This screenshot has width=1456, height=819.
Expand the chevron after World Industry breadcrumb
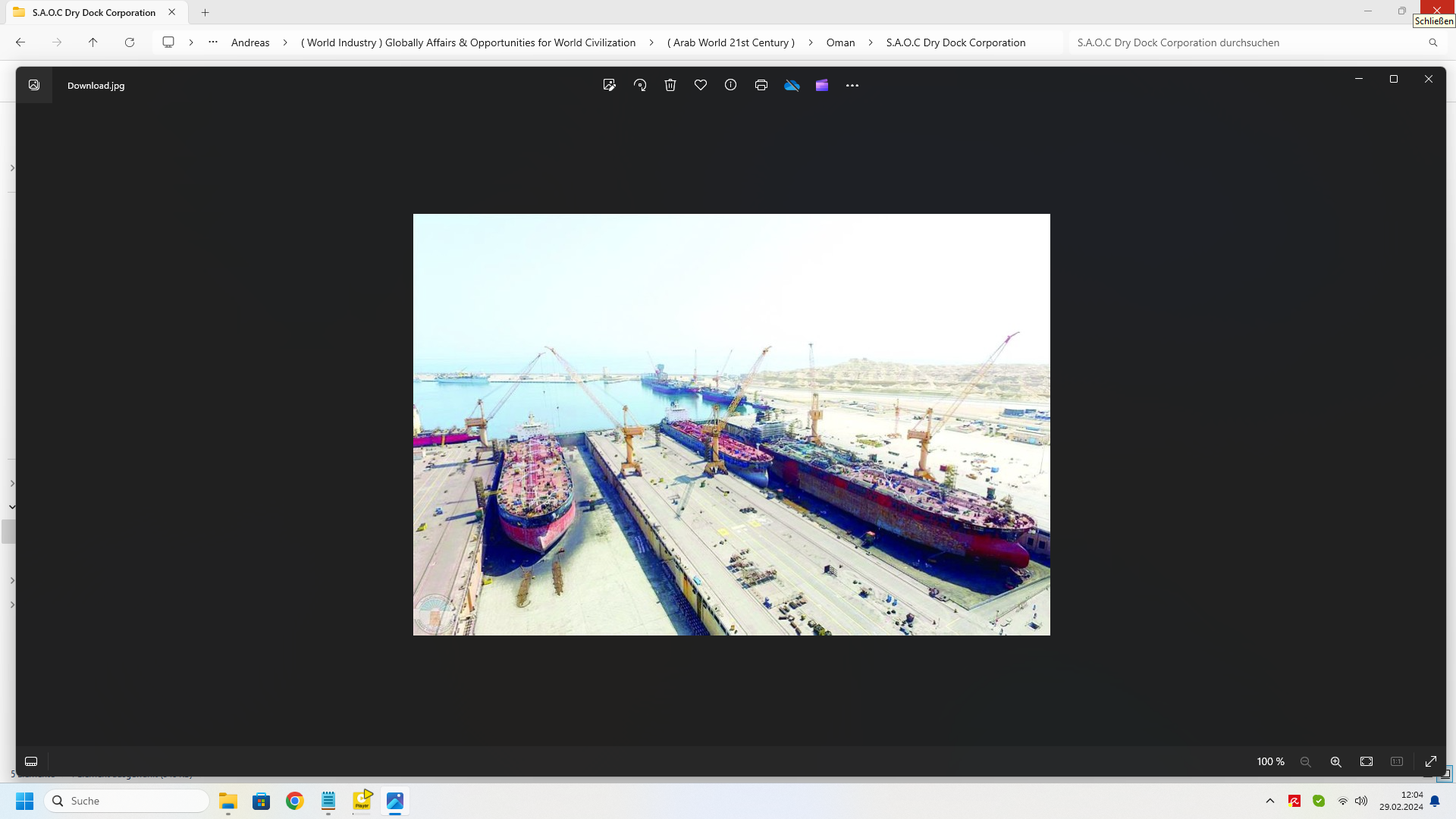tap(651, 42)
